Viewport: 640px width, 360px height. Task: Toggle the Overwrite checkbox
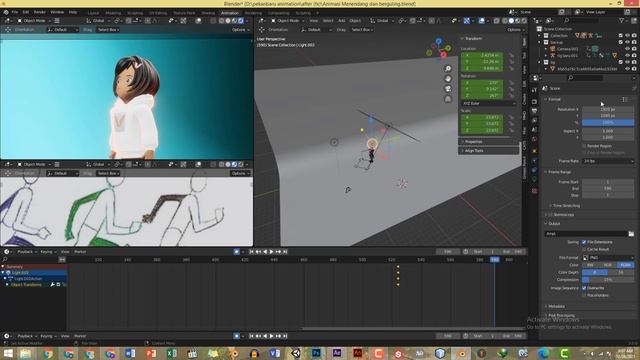[584, 288]
